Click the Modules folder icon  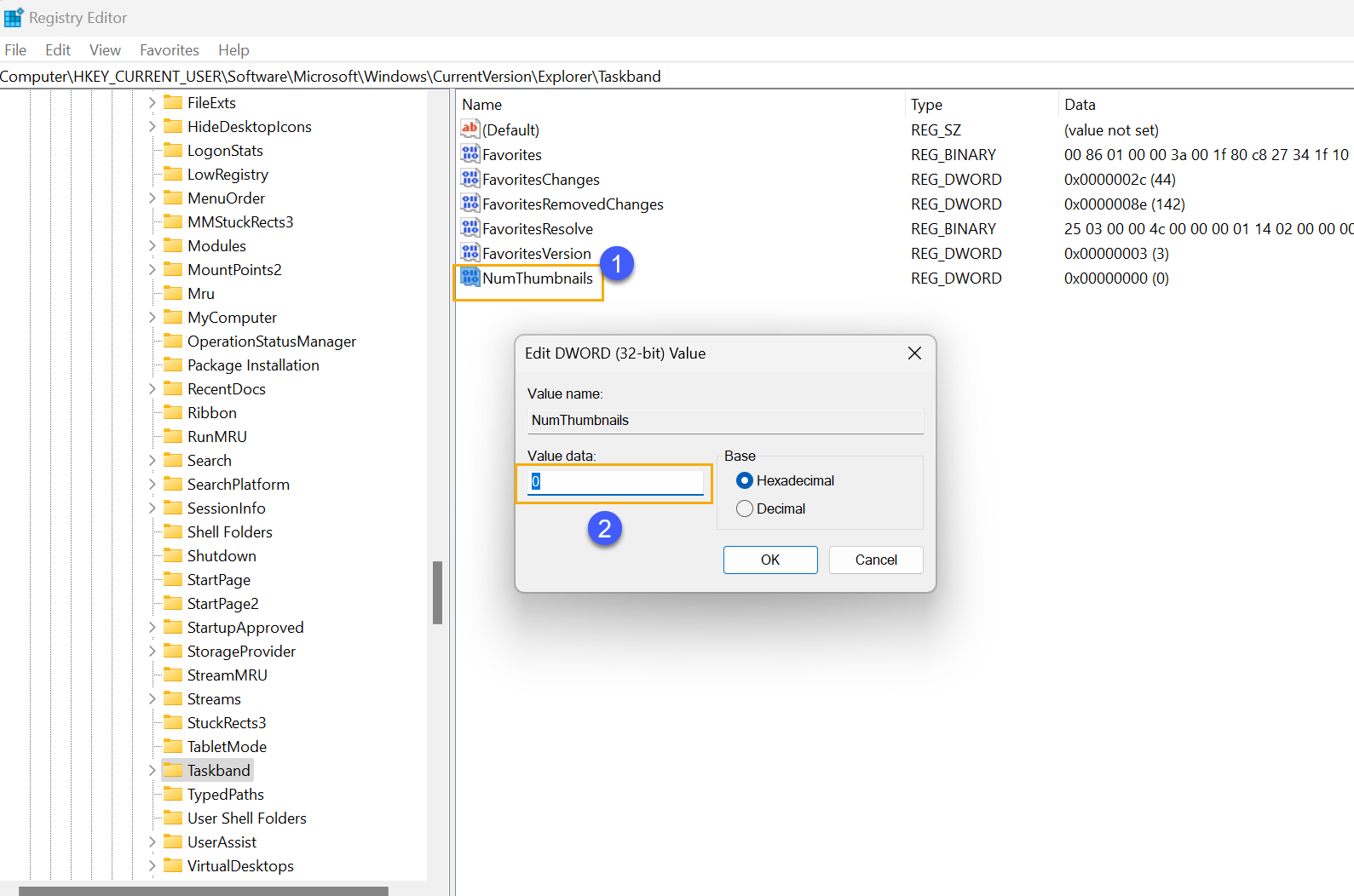(x=173, y=245)
